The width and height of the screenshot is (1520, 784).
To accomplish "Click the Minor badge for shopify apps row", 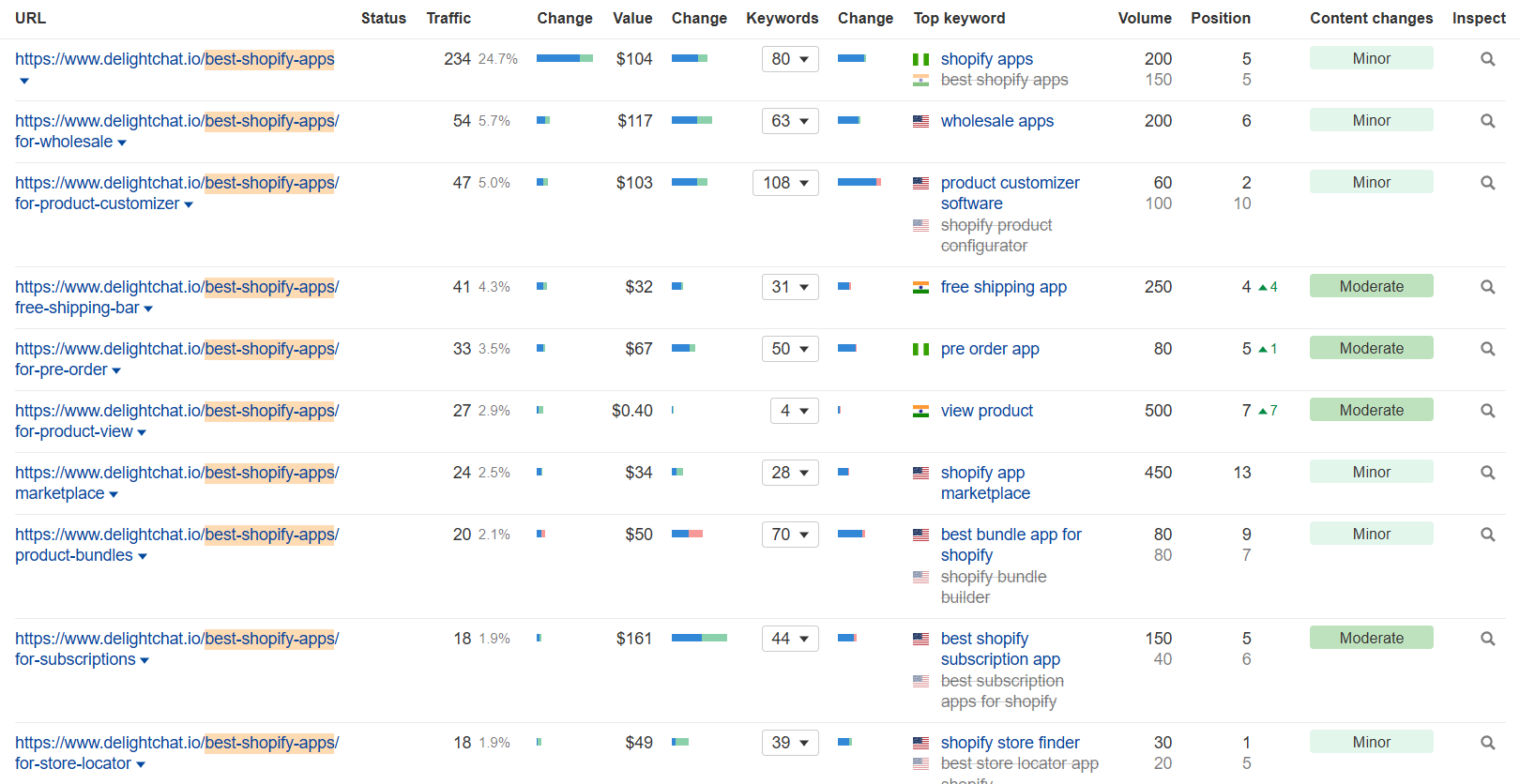I will 1372,58.
